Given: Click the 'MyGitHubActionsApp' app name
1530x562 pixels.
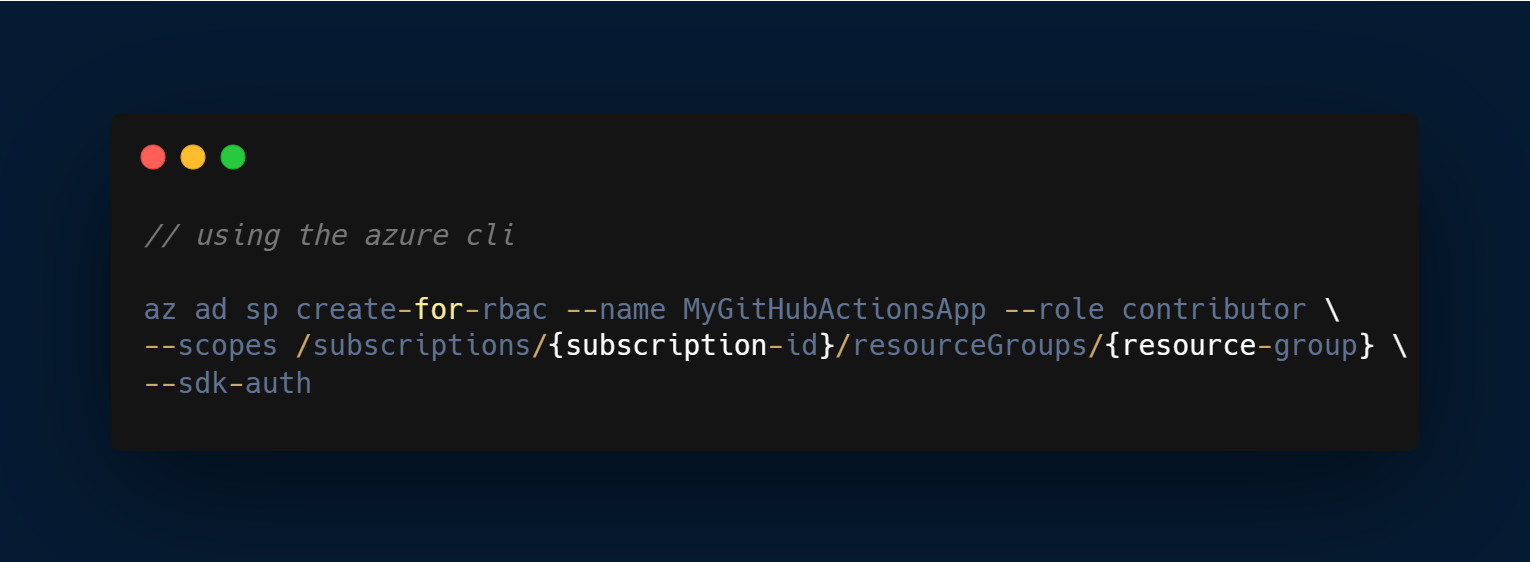Looking at the screenshot, I should click(835, 309).
